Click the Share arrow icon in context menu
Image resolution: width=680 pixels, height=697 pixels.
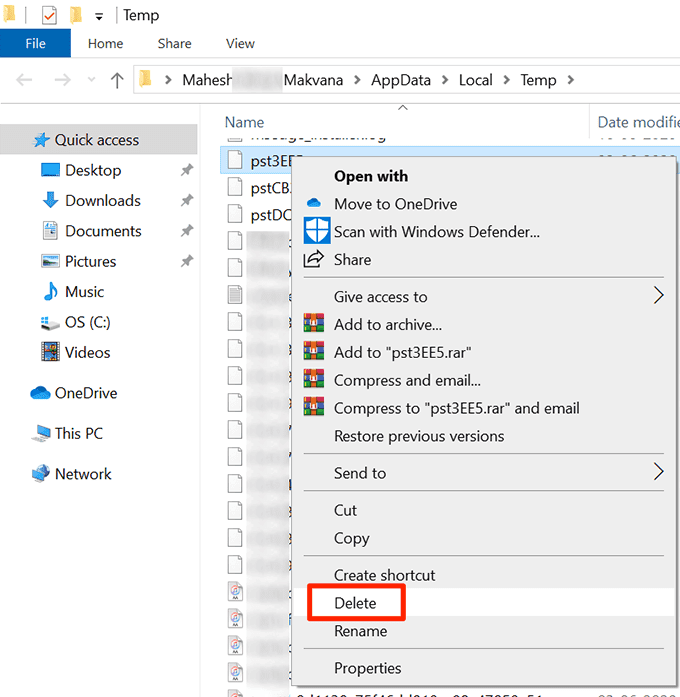pos(314,259)
